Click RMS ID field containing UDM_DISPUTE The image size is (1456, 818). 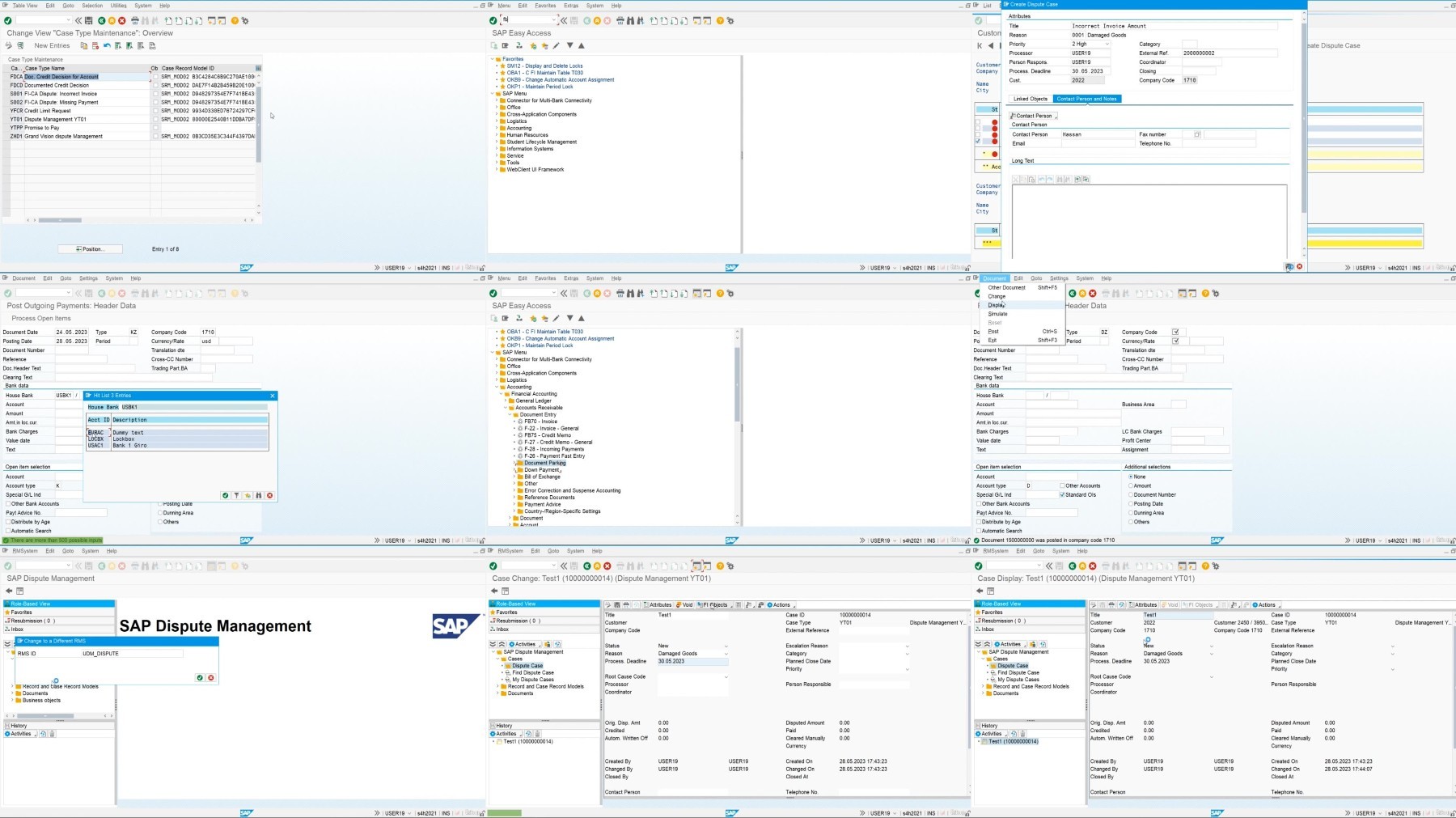point(132,653)
